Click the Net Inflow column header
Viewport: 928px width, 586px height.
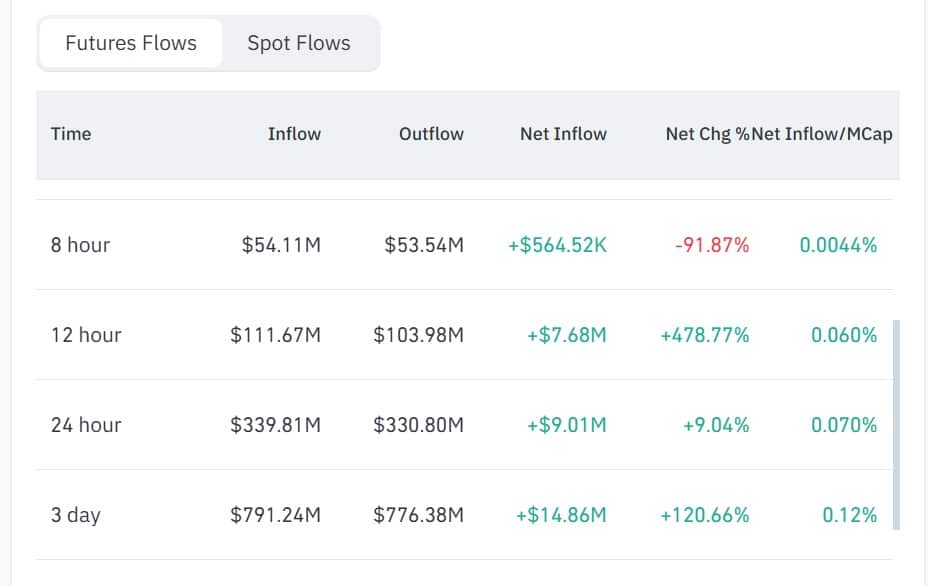coord(563,134)
